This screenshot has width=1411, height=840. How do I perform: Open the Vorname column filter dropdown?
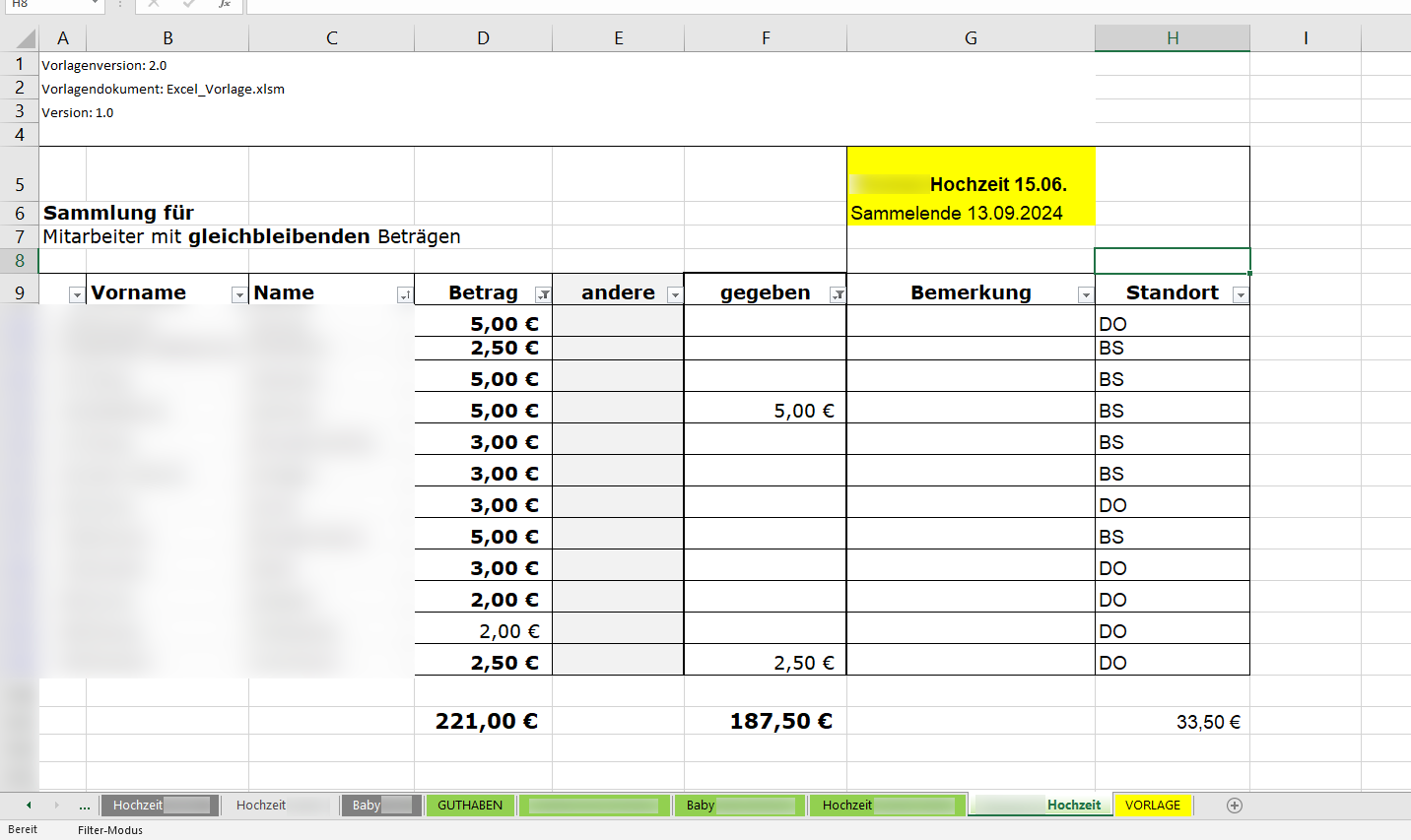(237, 293)
